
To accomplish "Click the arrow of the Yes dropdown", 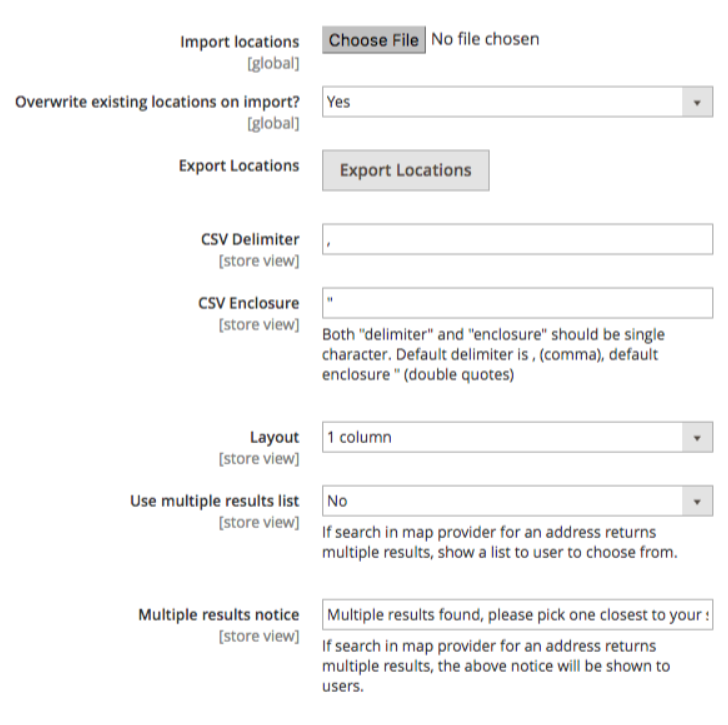I will (697, 102).
